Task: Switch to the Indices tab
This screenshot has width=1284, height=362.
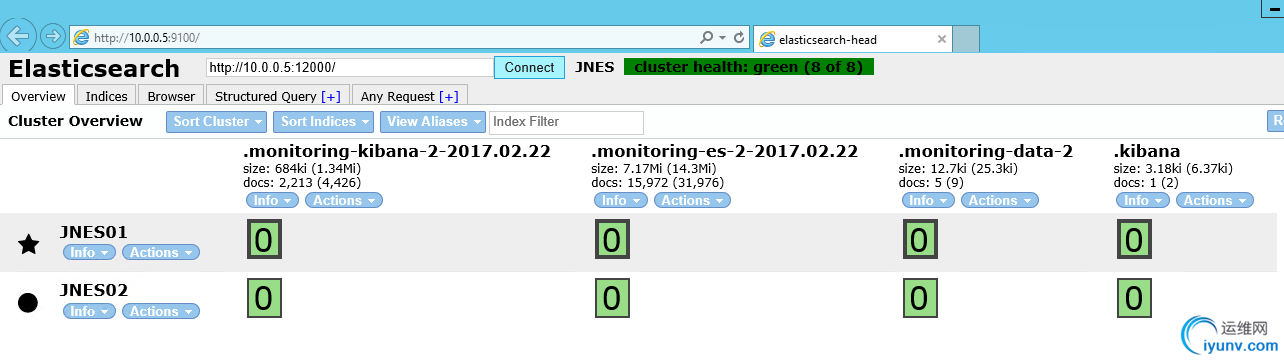Action: [x=106, y=96]
